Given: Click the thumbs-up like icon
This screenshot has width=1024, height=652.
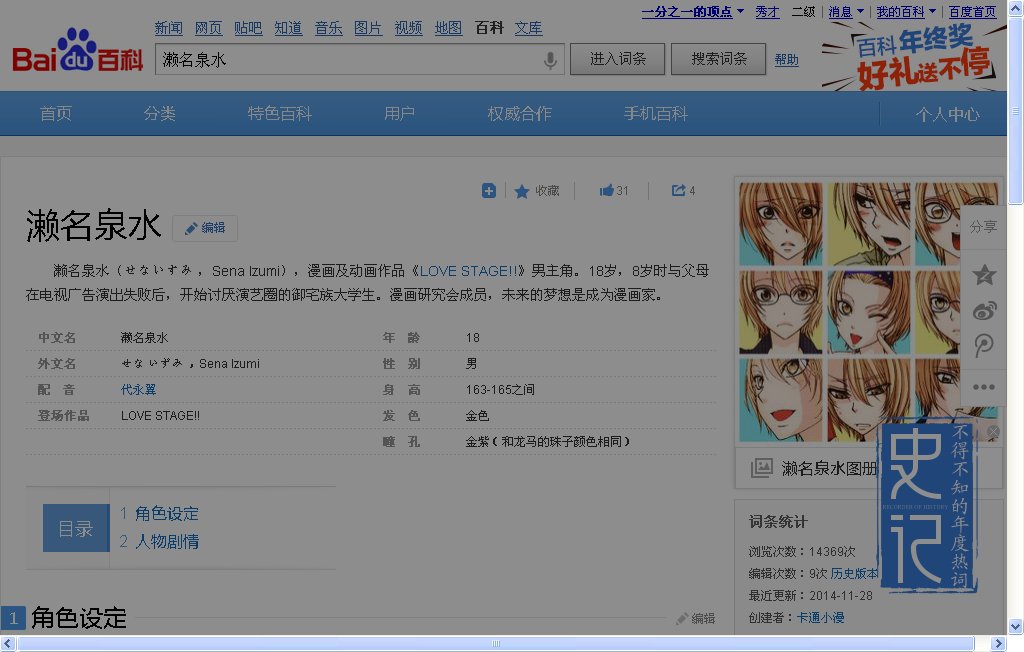Looking at the screenshot, I should (606, 191).
